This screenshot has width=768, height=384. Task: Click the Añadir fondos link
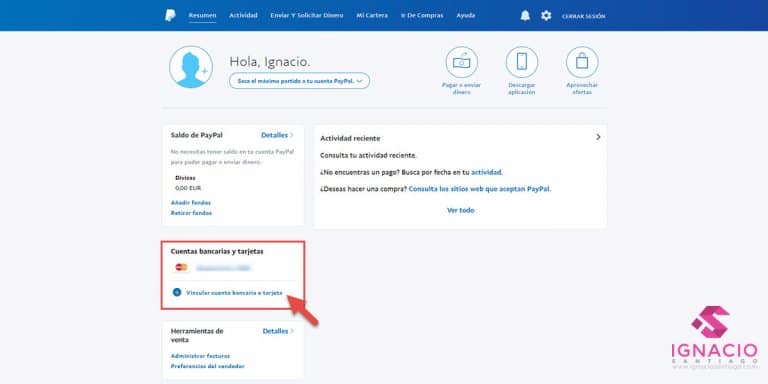(191, 203)
